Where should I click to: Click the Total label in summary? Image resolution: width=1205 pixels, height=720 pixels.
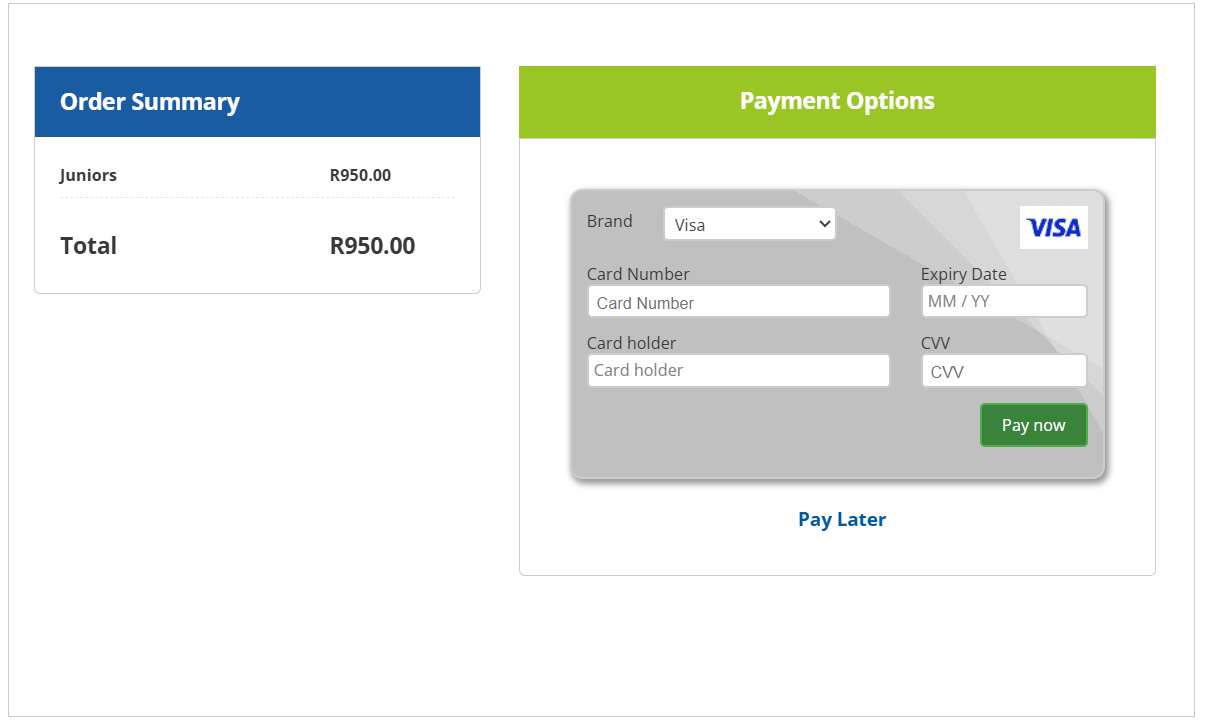click(x=88, y=246)
